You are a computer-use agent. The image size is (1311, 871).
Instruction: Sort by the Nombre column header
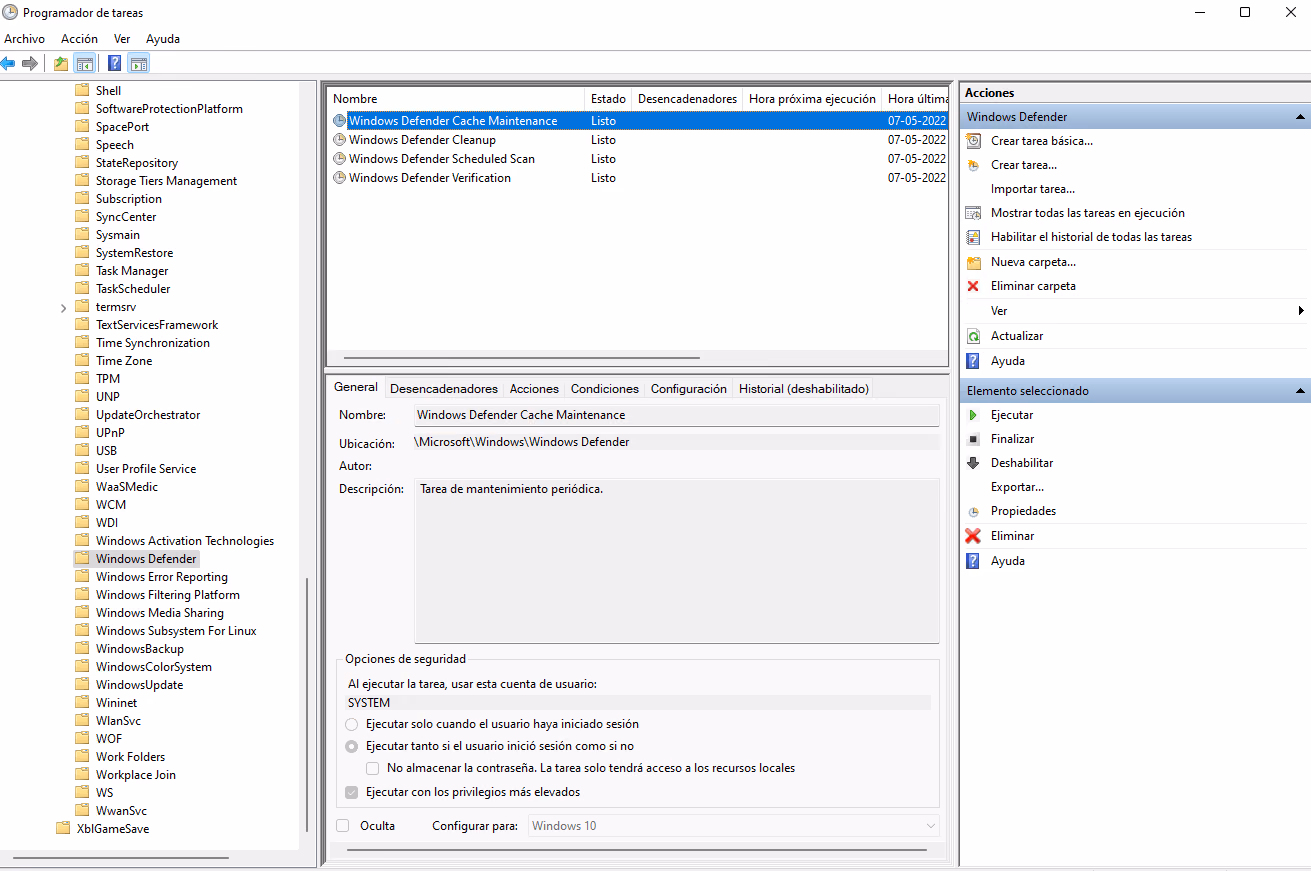(x=456, y=99)
